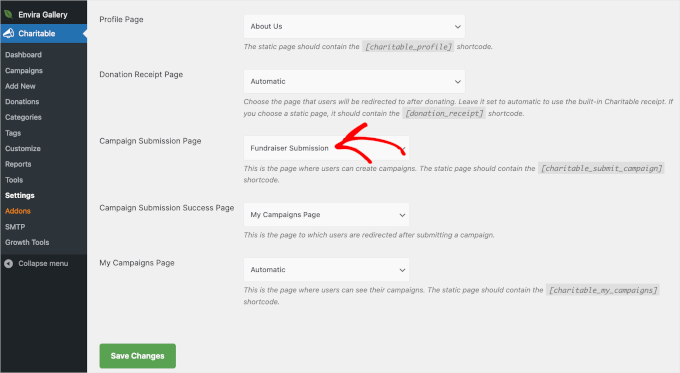Click the Charitable megaphone icon
The image size is (680, 373).
9,33
